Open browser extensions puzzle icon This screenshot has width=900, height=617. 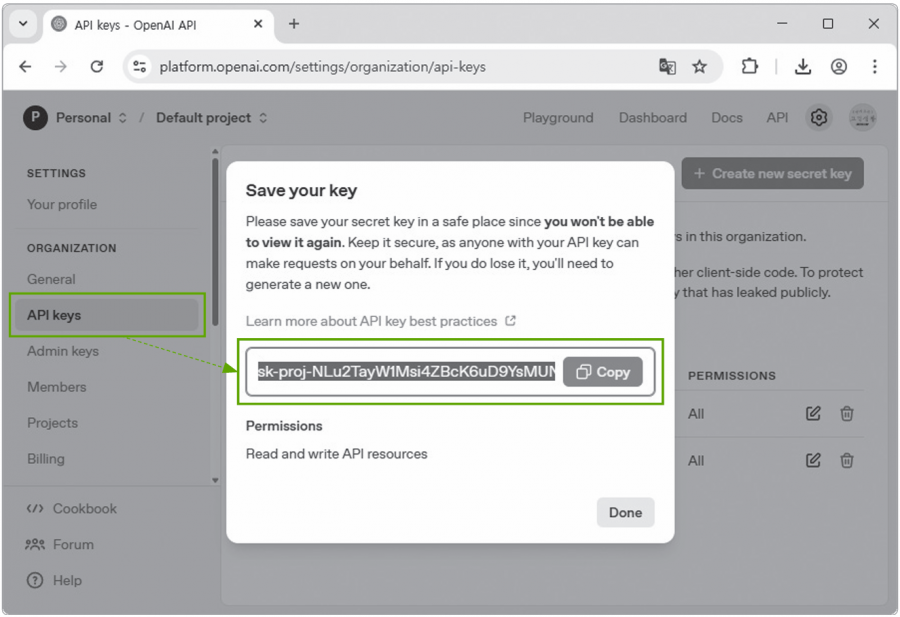[750, 67]
